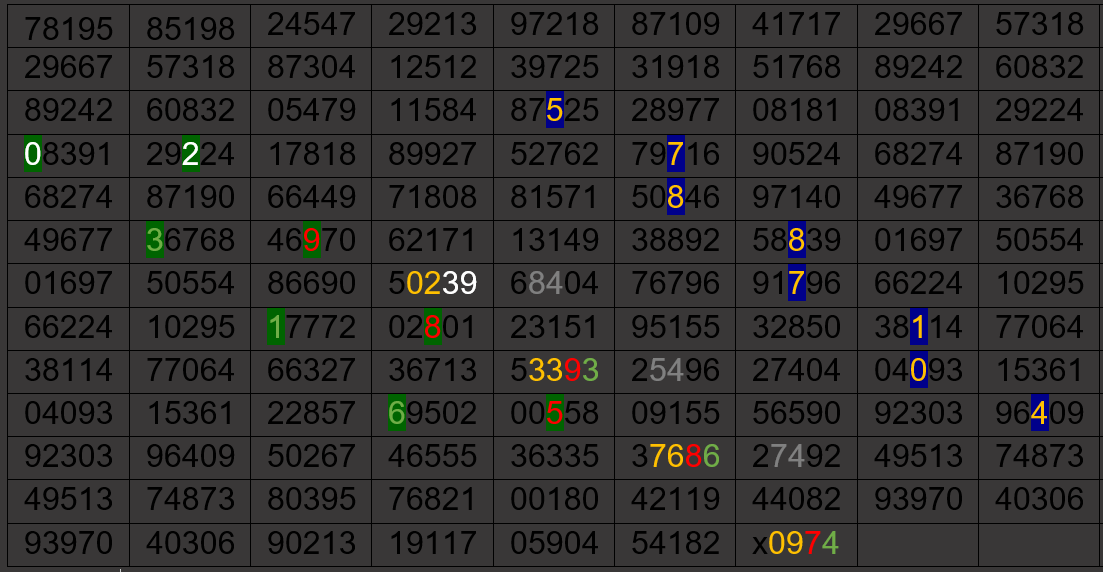Select cell 87525 with highlighted 5
The height and width of the screenshot is (572, 1103).
[x=554, y=111]
